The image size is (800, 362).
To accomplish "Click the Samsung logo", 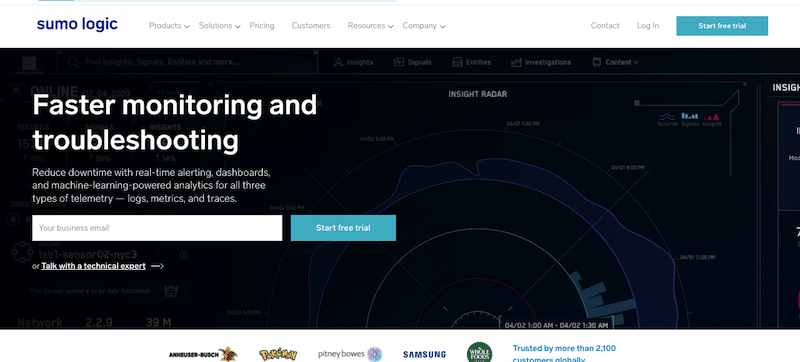I will 424,354.
